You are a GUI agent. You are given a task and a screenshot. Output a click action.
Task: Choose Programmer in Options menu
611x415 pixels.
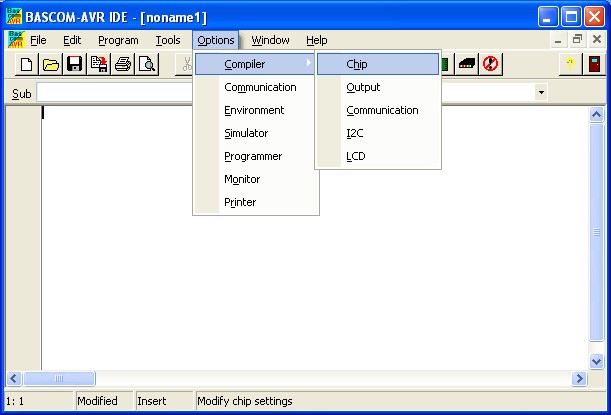(256, 156)
